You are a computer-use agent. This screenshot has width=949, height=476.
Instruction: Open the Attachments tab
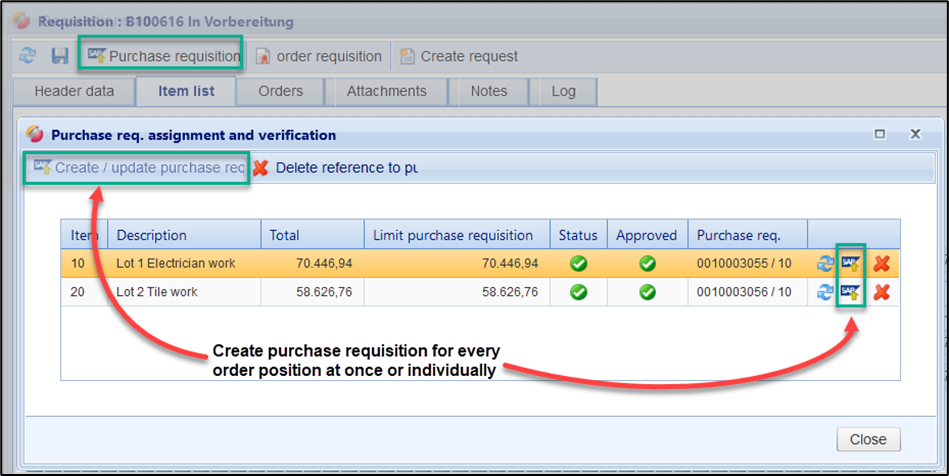pos(386,91)
